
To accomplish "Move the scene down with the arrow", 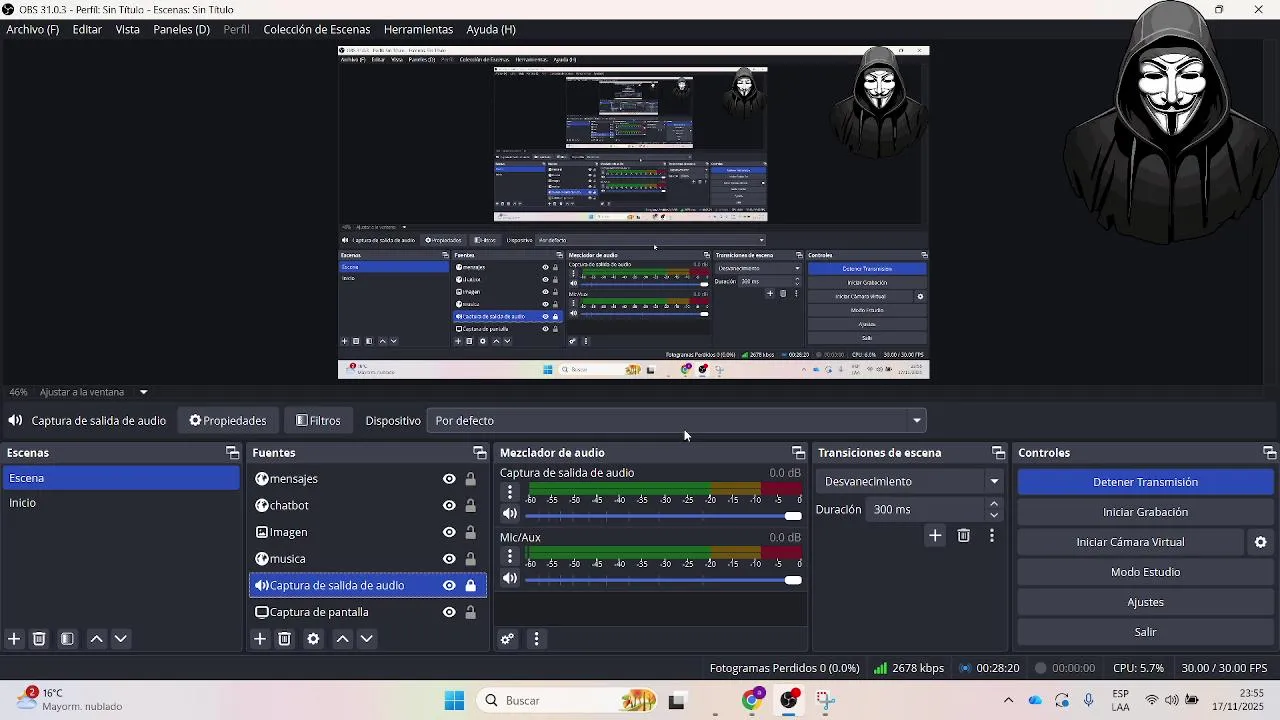I will [121, 639].
